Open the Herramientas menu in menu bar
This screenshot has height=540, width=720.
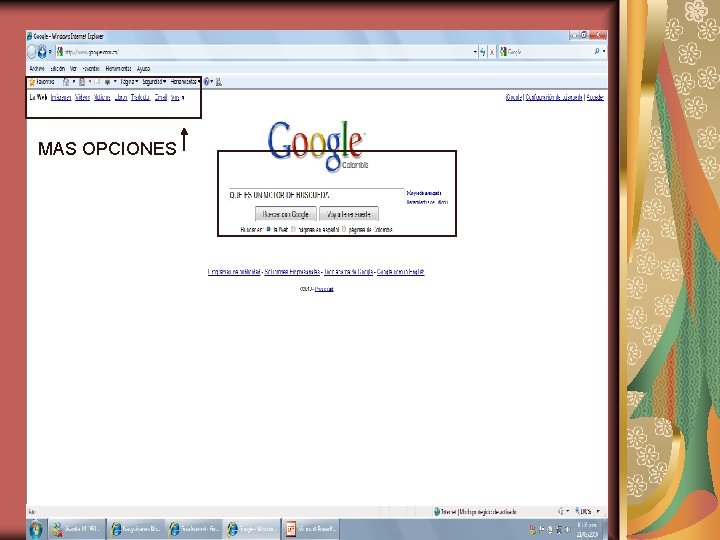[118, 68]
